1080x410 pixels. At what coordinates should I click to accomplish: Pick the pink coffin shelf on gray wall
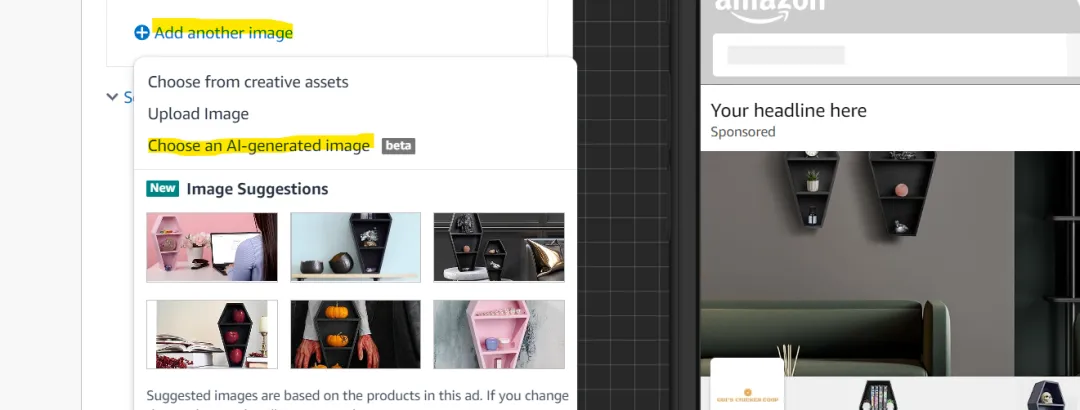coord(499,334)
